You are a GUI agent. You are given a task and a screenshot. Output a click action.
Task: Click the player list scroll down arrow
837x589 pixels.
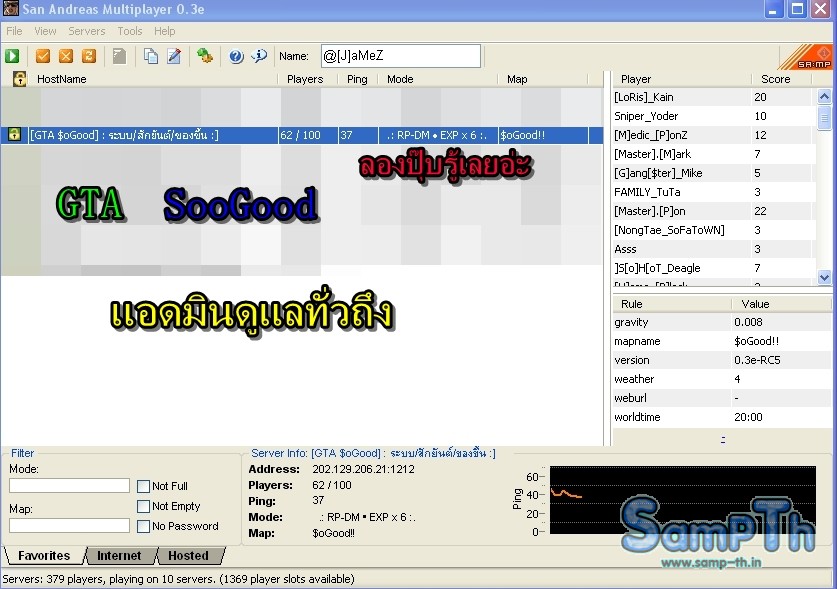[824, 277]
